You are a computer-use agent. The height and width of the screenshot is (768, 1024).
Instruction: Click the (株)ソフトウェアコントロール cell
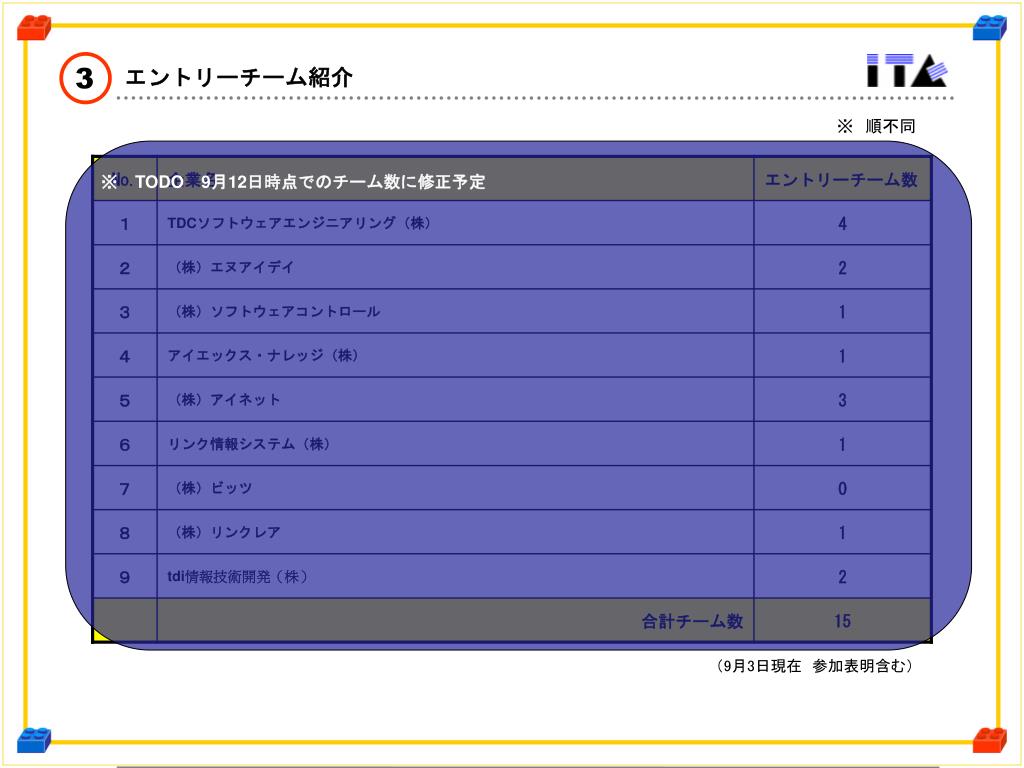tap(455, 312)
